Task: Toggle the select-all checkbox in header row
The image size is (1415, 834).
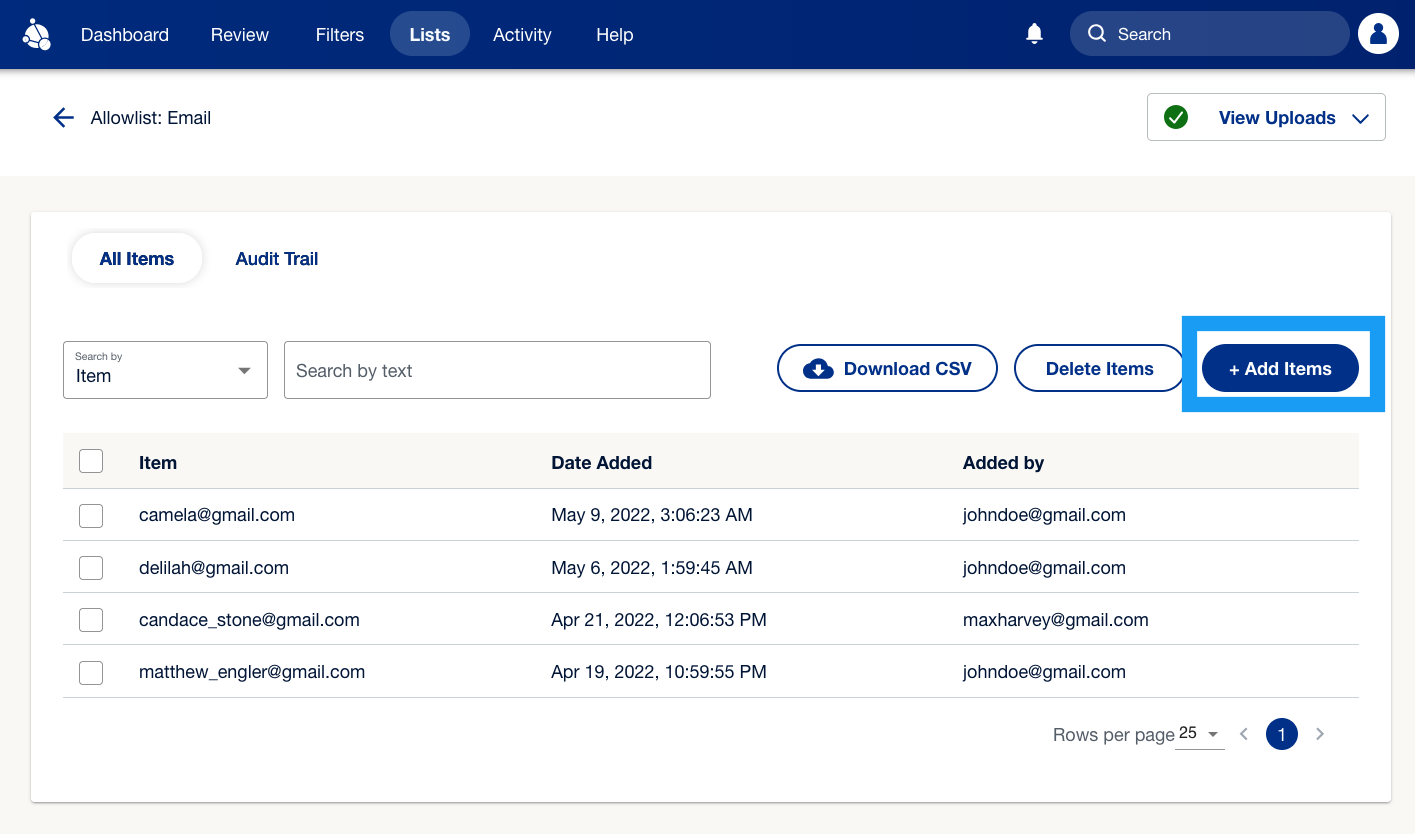Action: click(91, 461)
